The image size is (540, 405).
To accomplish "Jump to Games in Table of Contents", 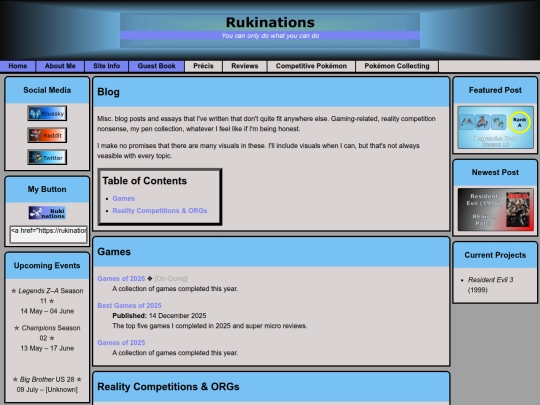I will click(x=123, y=199).
